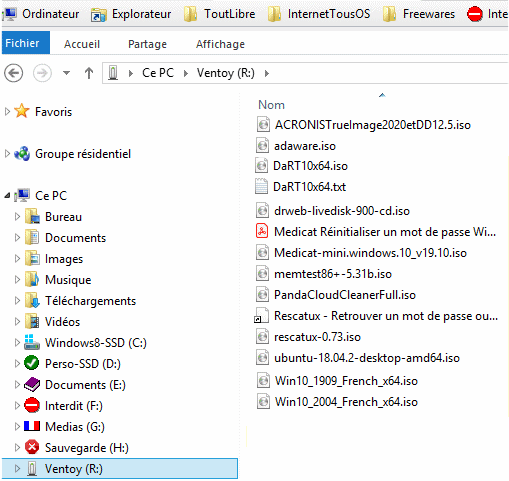509x481 pixels.
Task: Open the dropdown arrow after Ventoy (R:) in address bar
Action: (267, 73)
